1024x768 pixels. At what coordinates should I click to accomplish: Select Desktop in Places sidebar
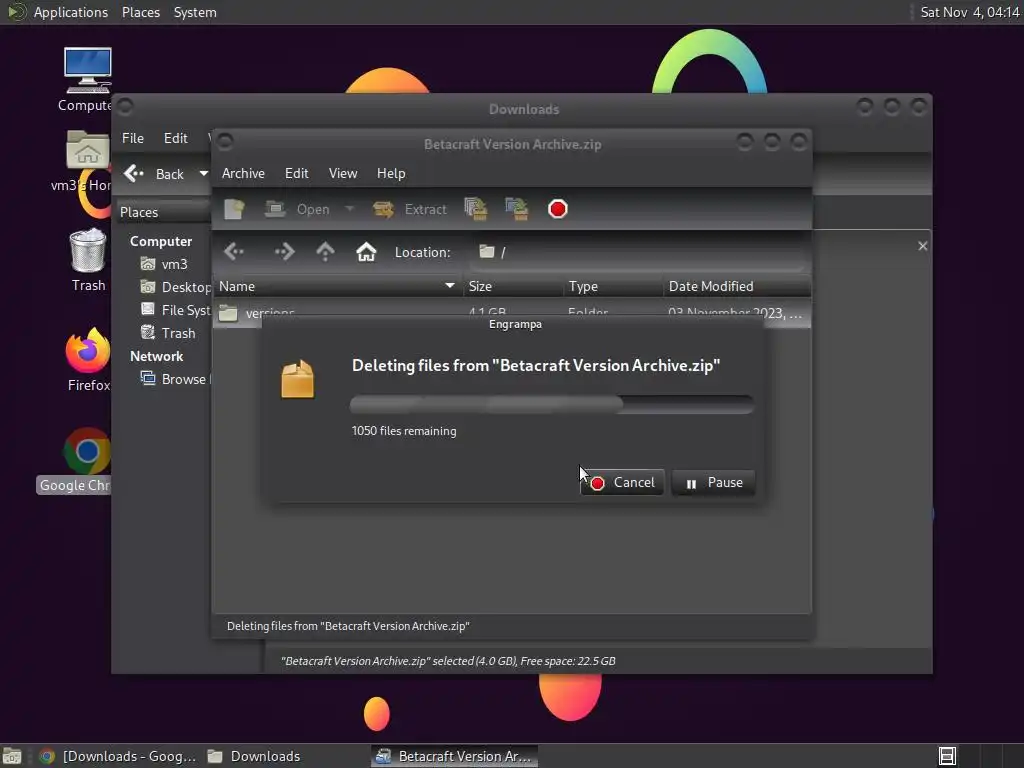(175, 287)
